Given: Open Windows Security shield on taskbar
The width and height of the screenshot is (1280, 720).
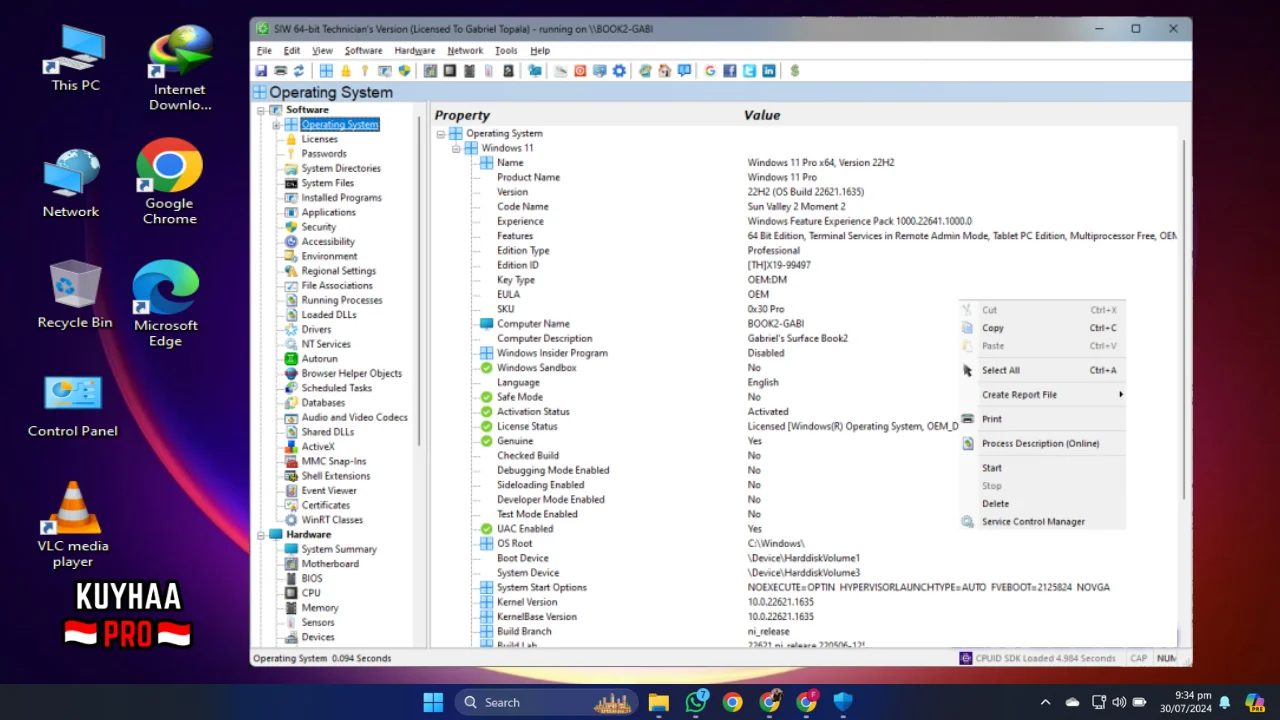Looking at the screenshot, I should tap(843, 702).
